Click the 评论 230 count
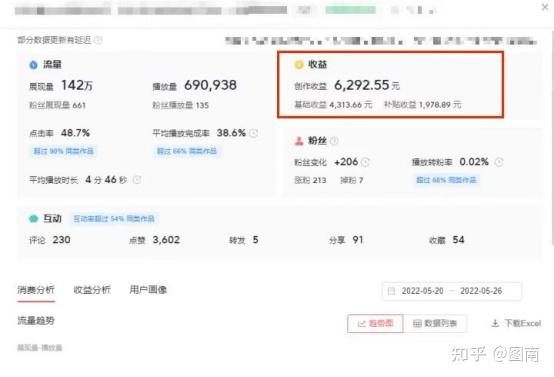The image size is (554, 377). point(50,240)
